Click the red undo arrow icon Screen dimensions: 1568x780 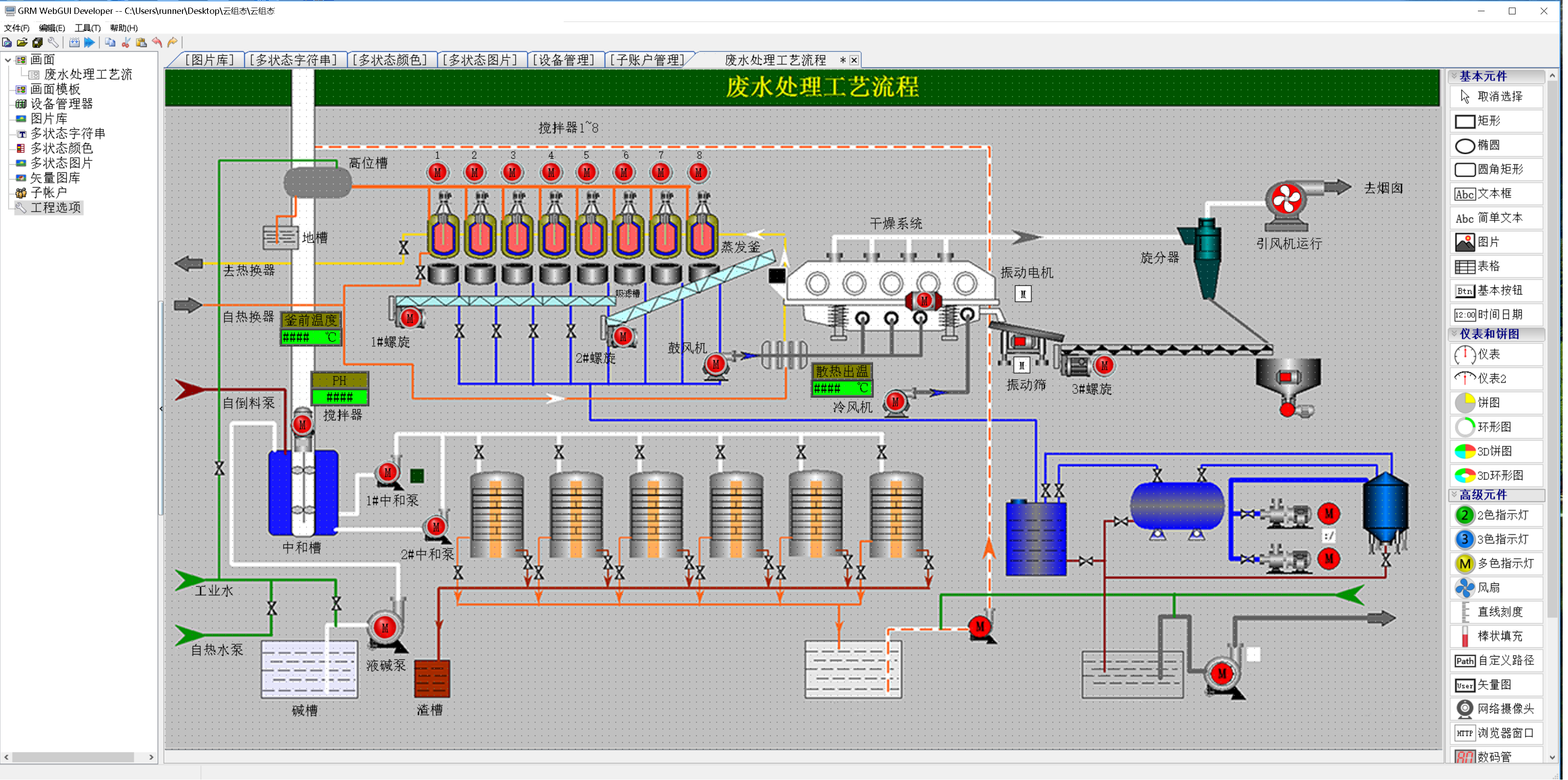pyautogui.click(x=157, y=43)
